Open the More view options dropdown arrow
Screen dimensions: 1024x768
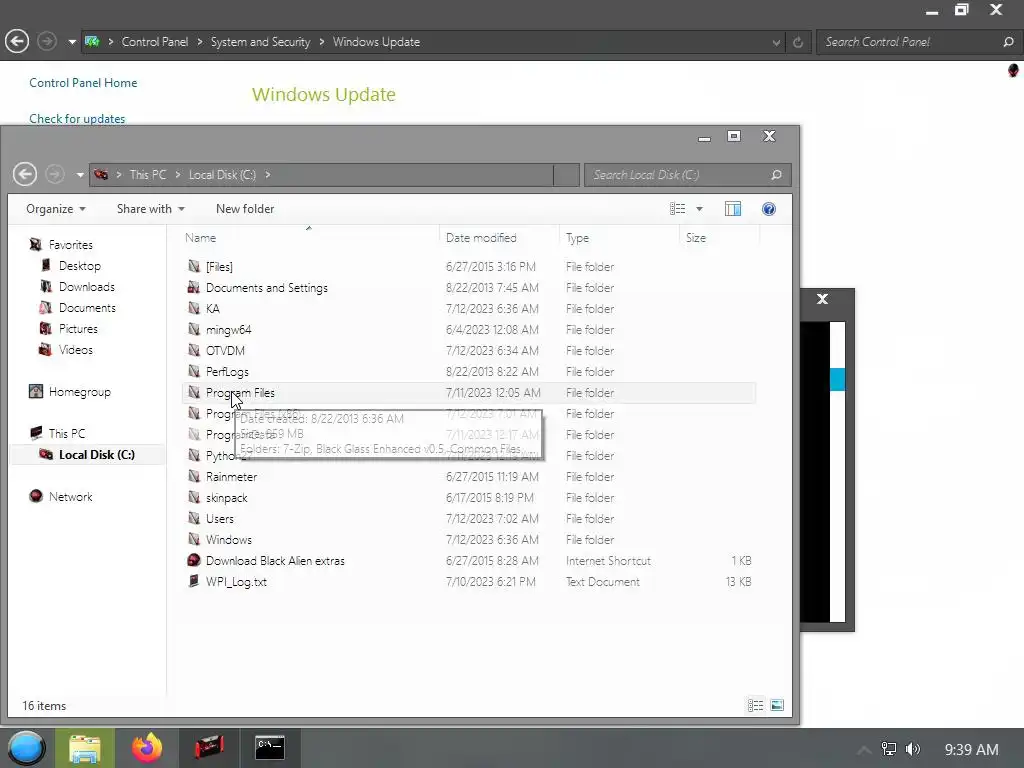coord(699,209)
